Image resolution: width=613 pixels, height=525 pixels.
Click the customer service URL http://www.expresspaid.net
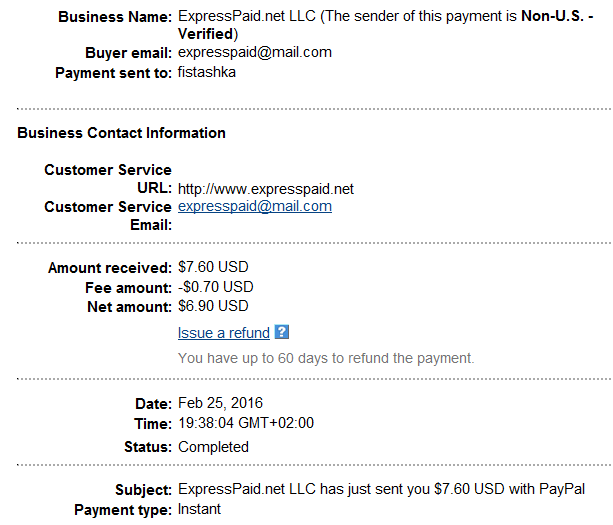[x=266, y=189]
